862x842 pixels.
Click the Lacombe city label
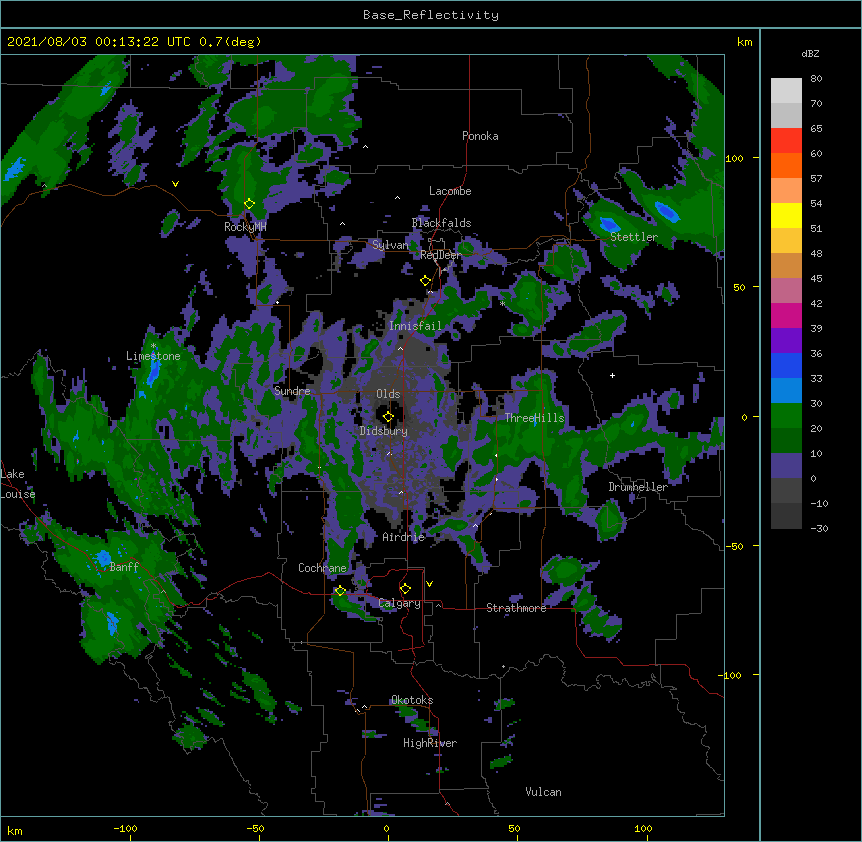tap(450, 191)
